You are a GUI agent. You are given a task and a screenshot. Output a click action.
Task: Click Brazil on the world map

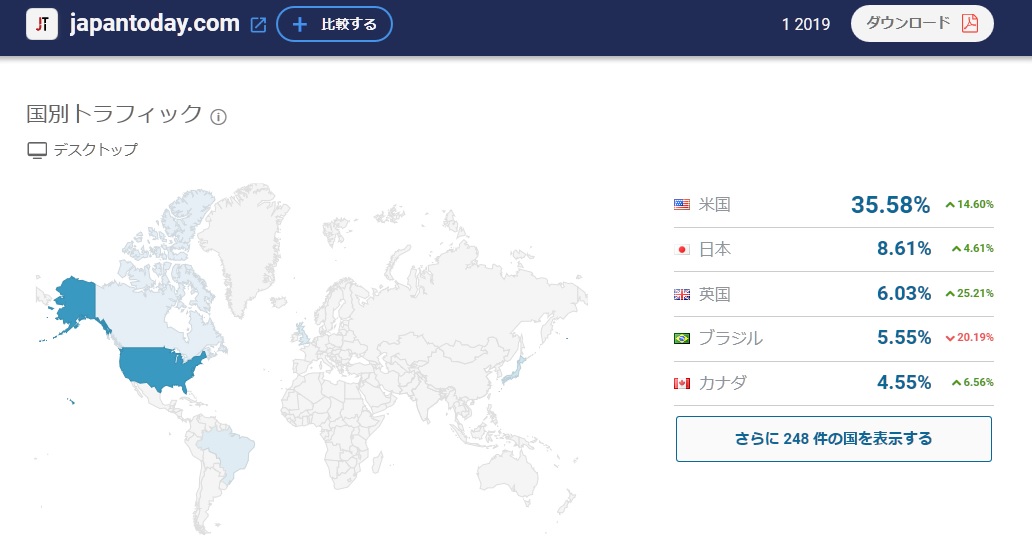point(225,450)
